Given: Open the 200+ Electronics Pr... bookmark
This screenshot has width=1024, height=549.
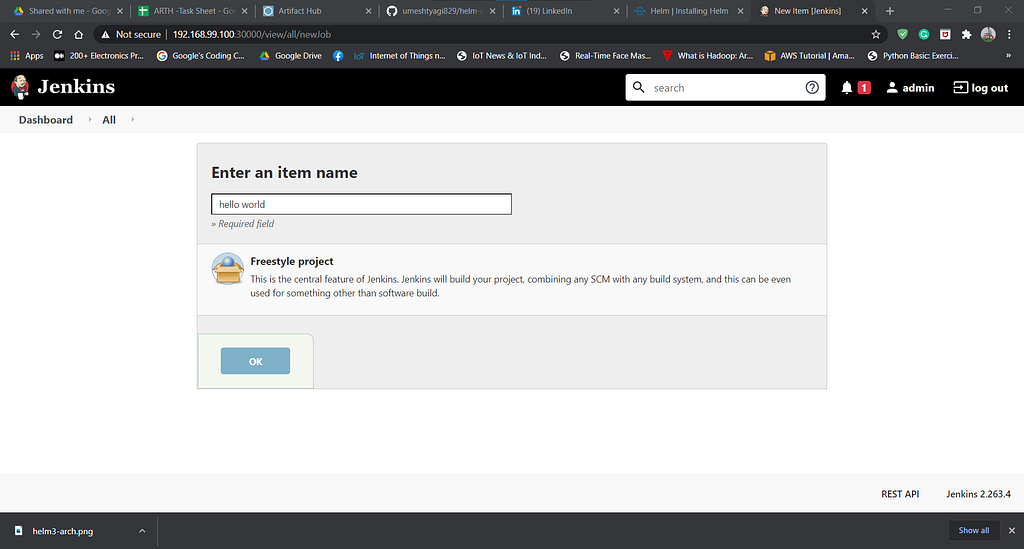Looking at the screenshot, I should [x=99, y=56].
